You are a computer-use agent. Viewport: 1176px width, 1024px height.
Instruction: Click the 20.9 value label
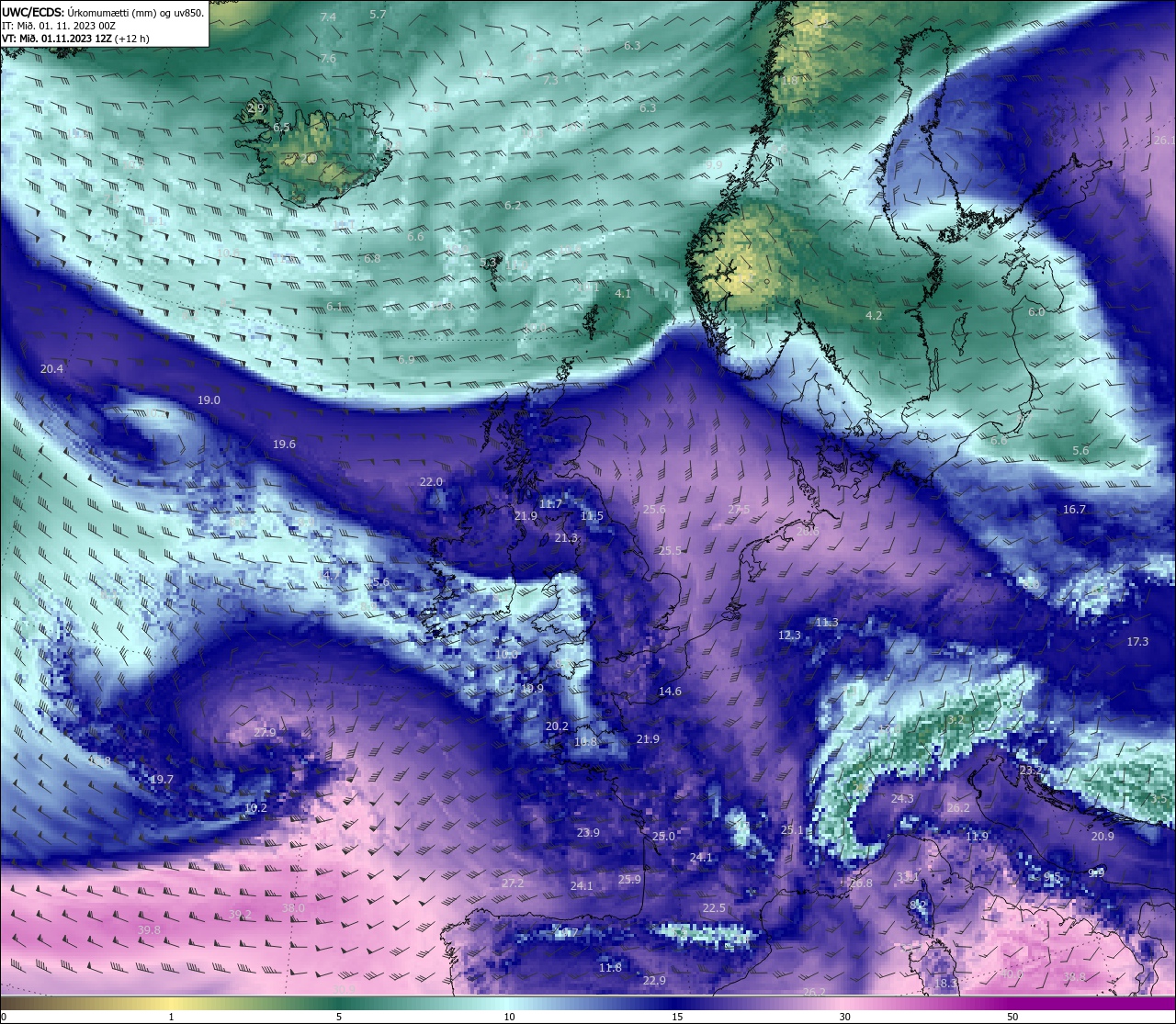(1102, 837)
